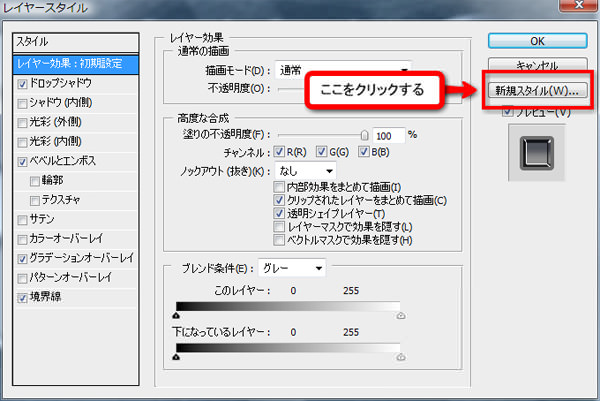Image resolution: width=600 pixels, height=401 pixels.
Task: Click the 塗りの不透明度 slider handle
Action: [x=365, y=135]
